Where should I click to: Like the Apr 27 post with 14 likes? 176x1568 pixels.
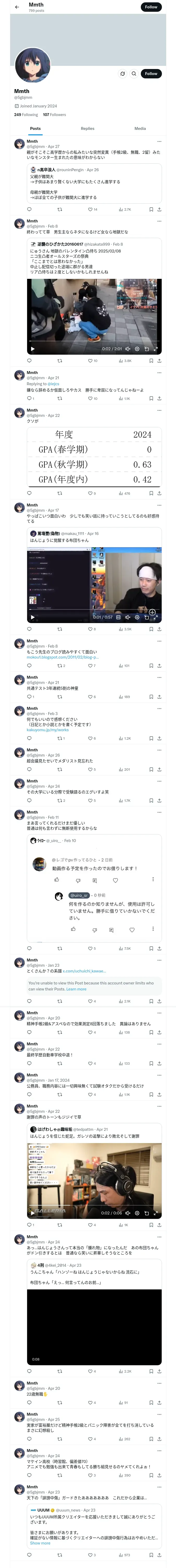click(x=90, y=209)
